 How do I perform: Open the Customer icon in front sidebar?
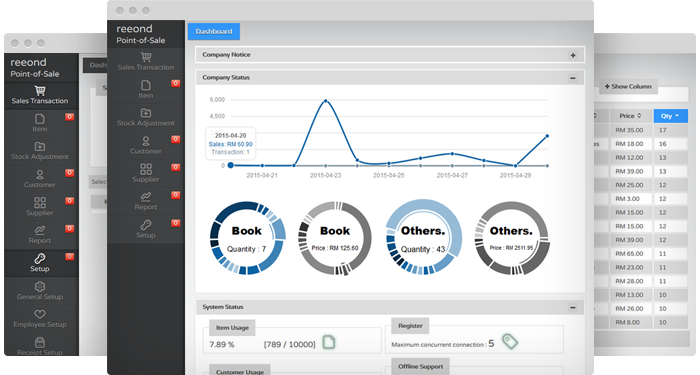pos(146,141)
